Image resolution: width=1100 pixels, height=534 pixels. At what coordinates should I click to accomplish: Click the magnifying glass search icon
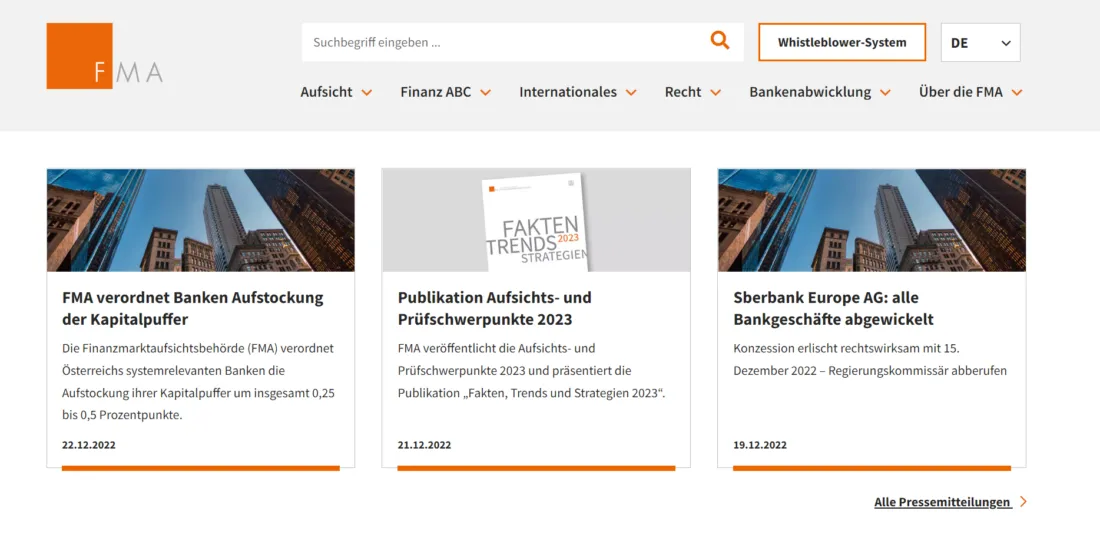tap(720, 41)
